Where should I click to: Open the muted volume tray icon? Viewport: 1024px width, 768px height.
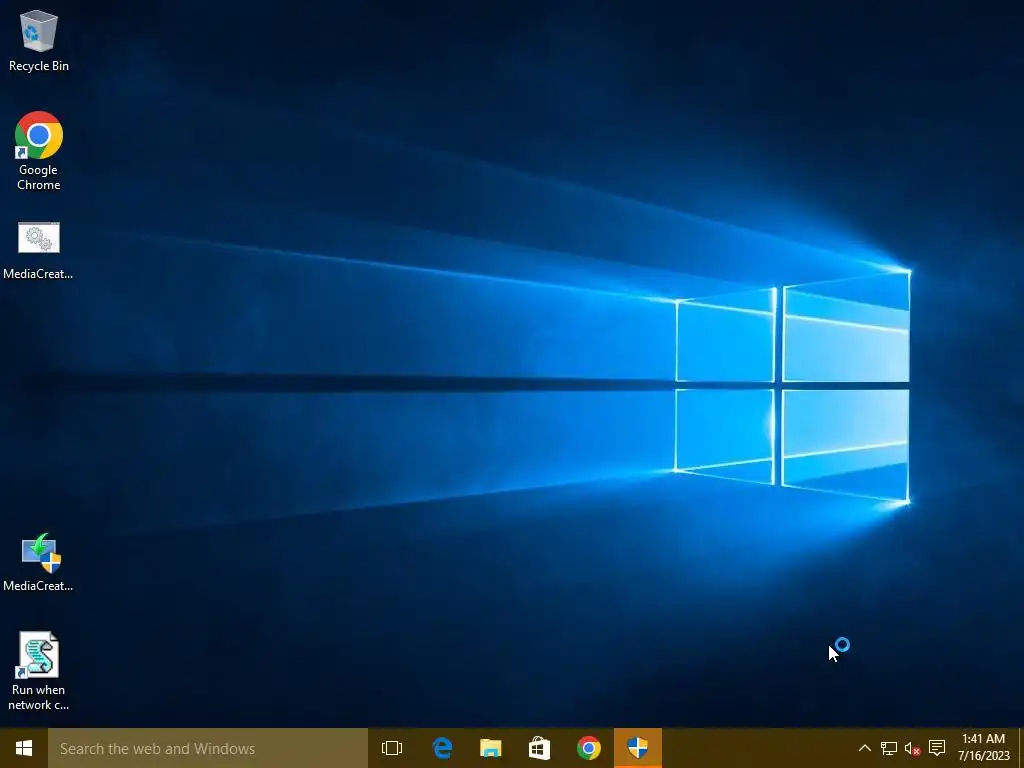912,748
